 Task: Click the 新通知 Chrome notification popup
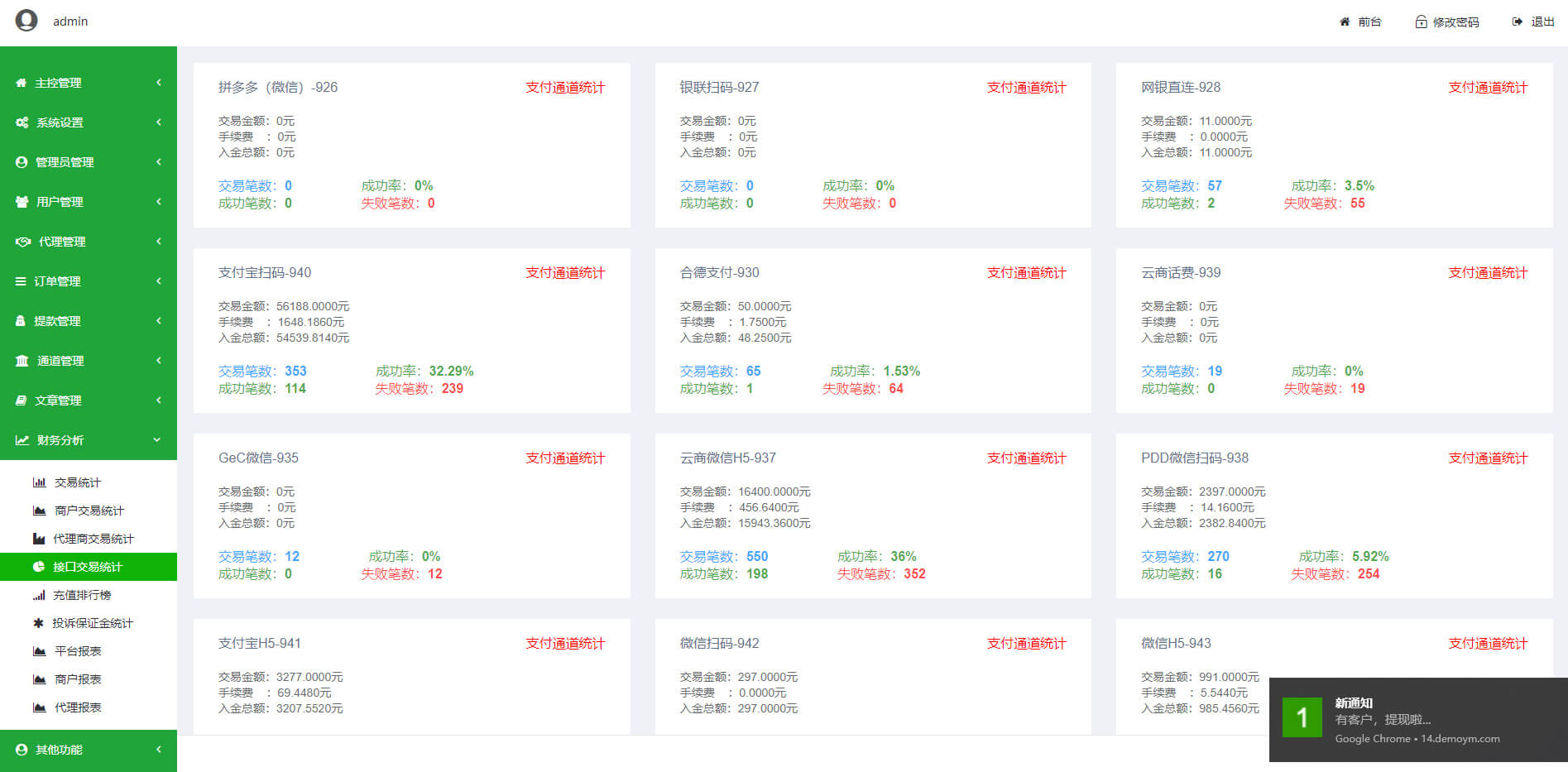(x=1417, y=719)
